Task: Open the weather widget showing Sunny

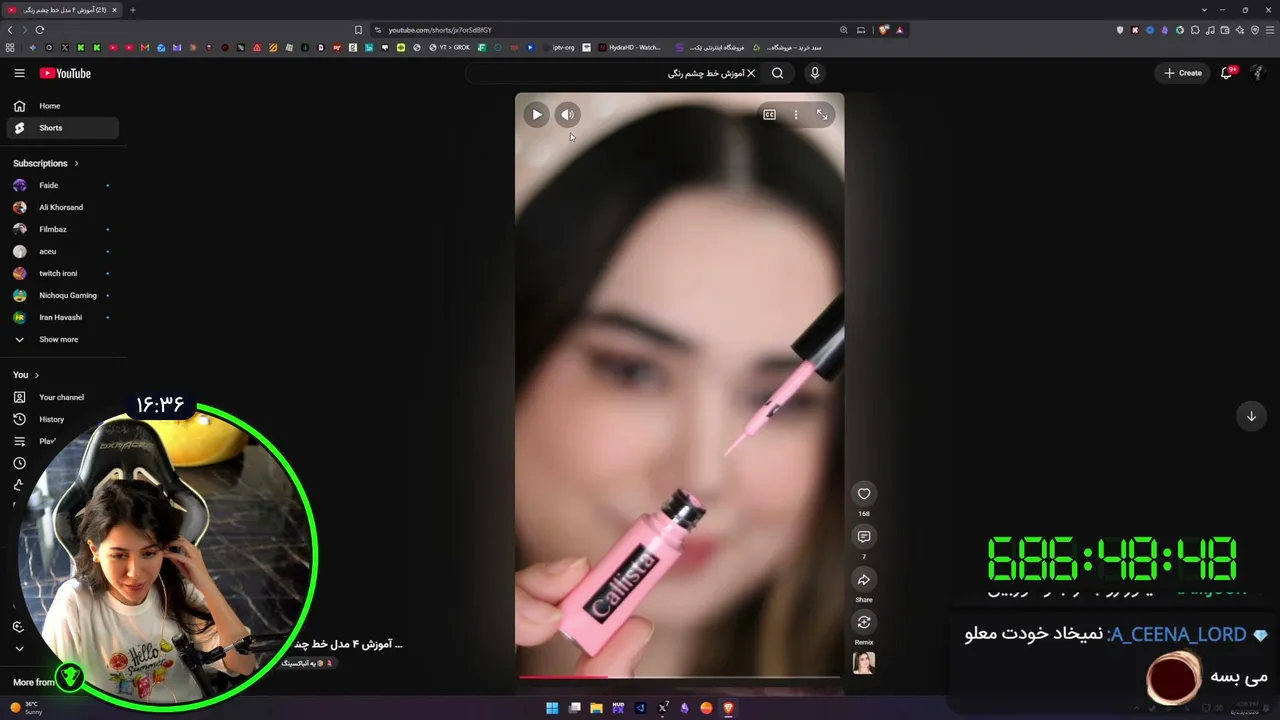Action: point(26,708)
